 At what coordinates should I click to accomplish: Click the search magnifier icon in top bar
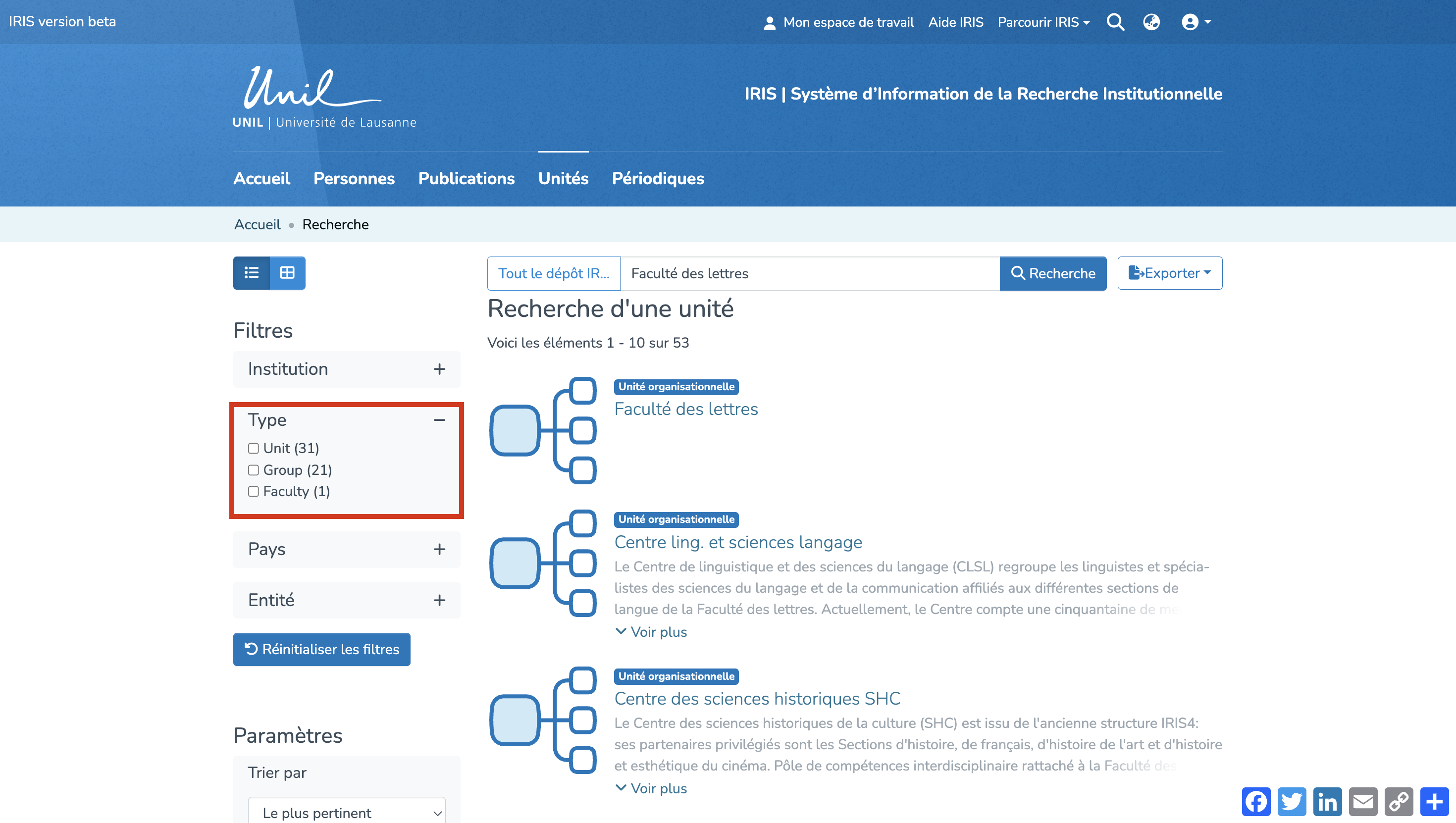(x=1115, y=22)
